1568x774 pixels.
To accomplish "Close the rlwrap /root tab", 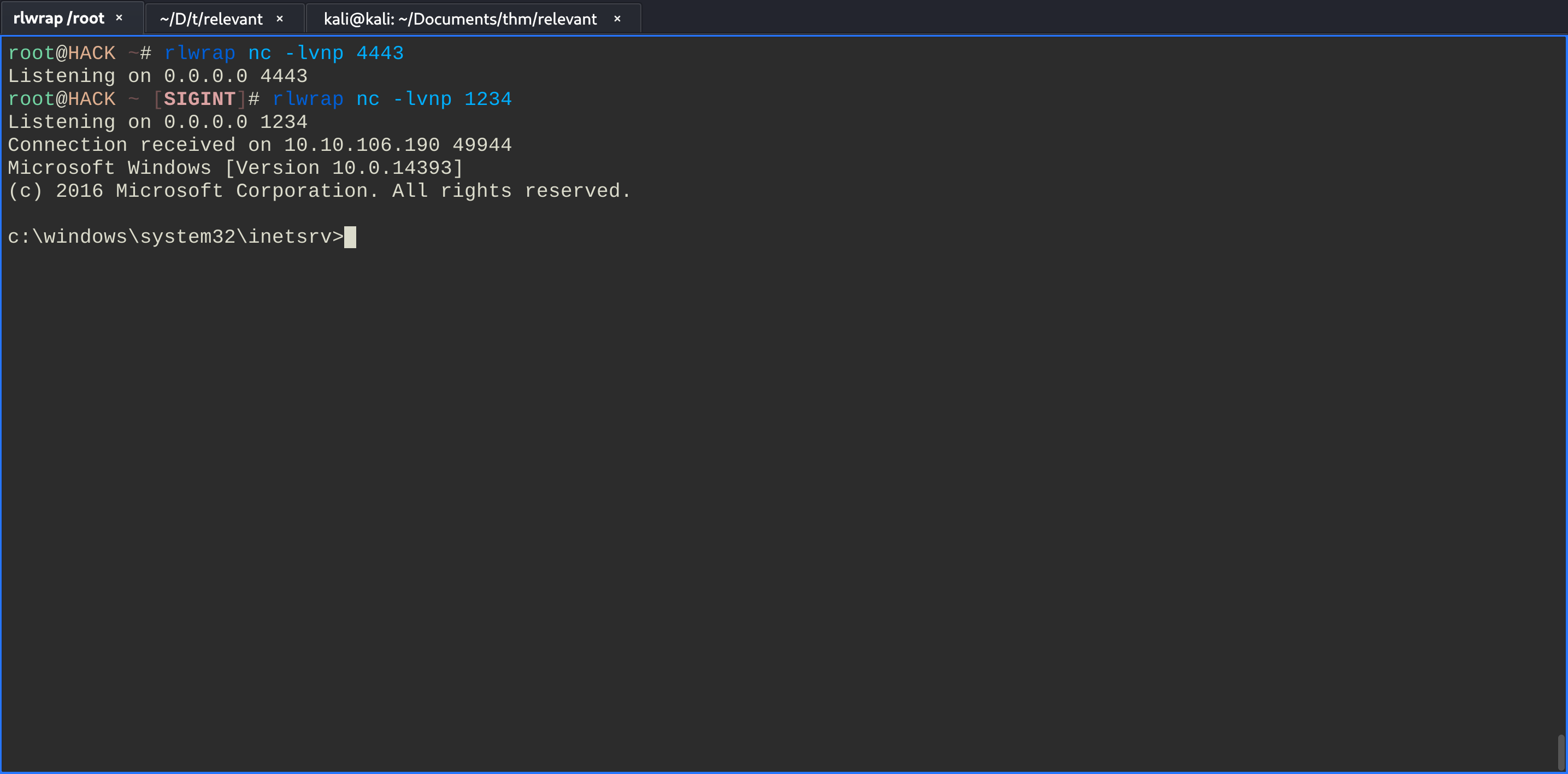I will click(119, 18).
